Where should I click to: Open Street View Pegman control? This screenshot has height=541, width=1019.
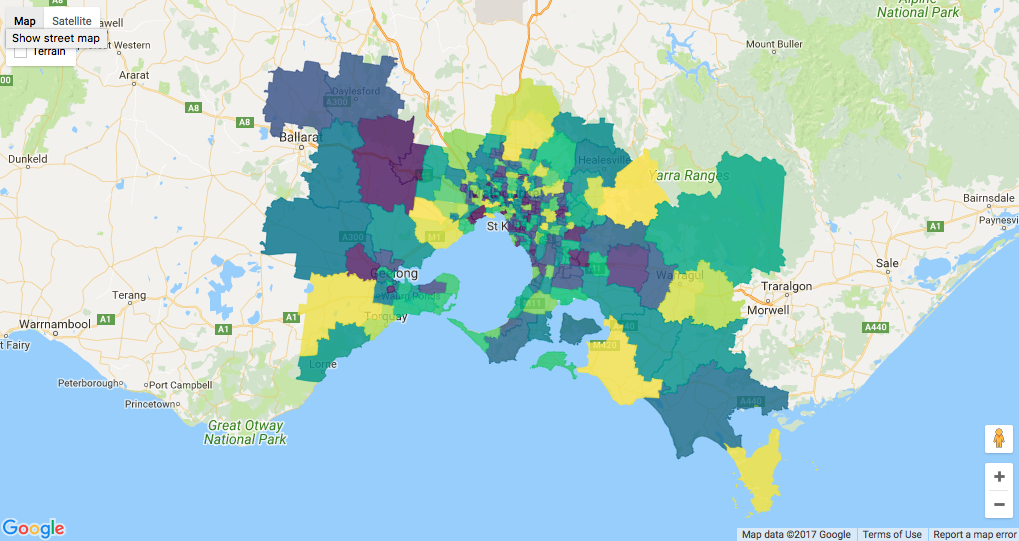[999, 439]
